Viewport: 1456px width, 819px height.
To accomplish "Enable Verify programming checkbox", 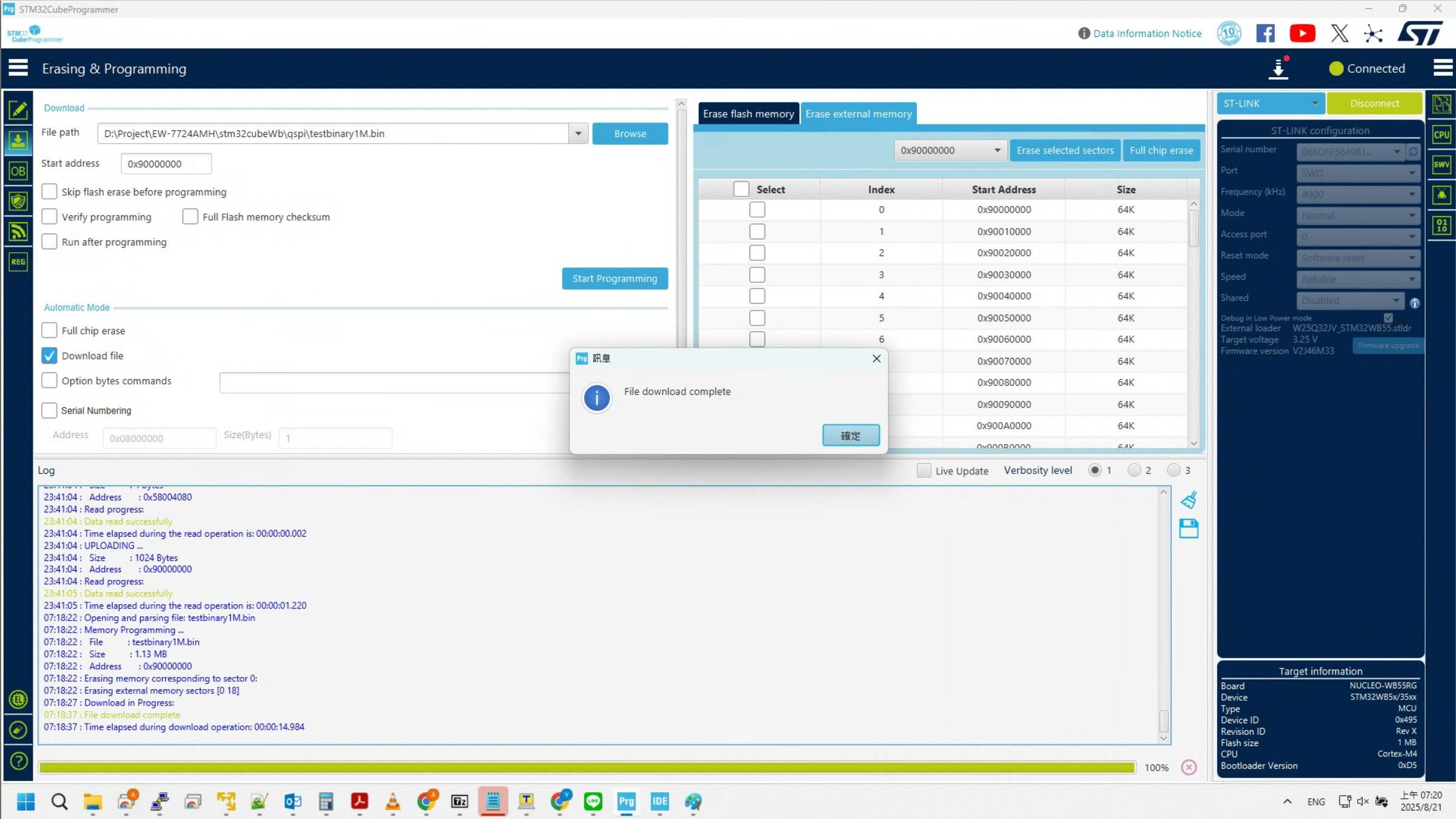I will point(50,217).
